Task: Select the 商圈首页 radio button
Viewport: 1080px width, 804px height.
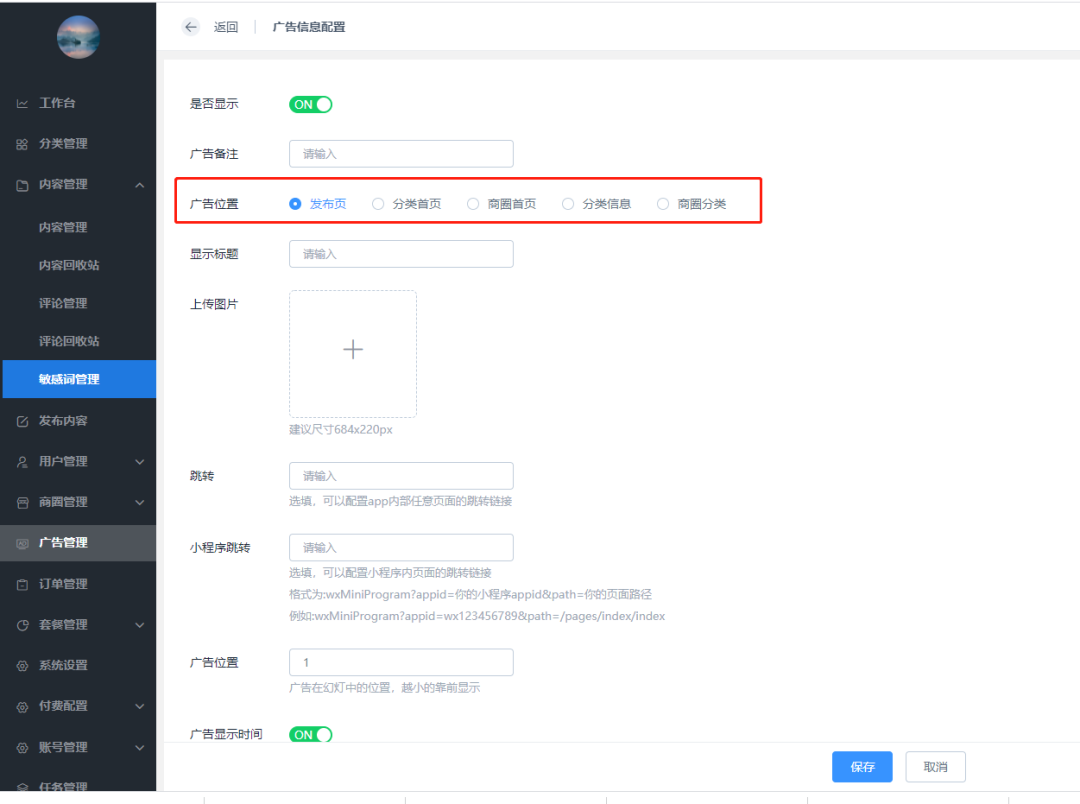Action: click(x=472, y=203)
